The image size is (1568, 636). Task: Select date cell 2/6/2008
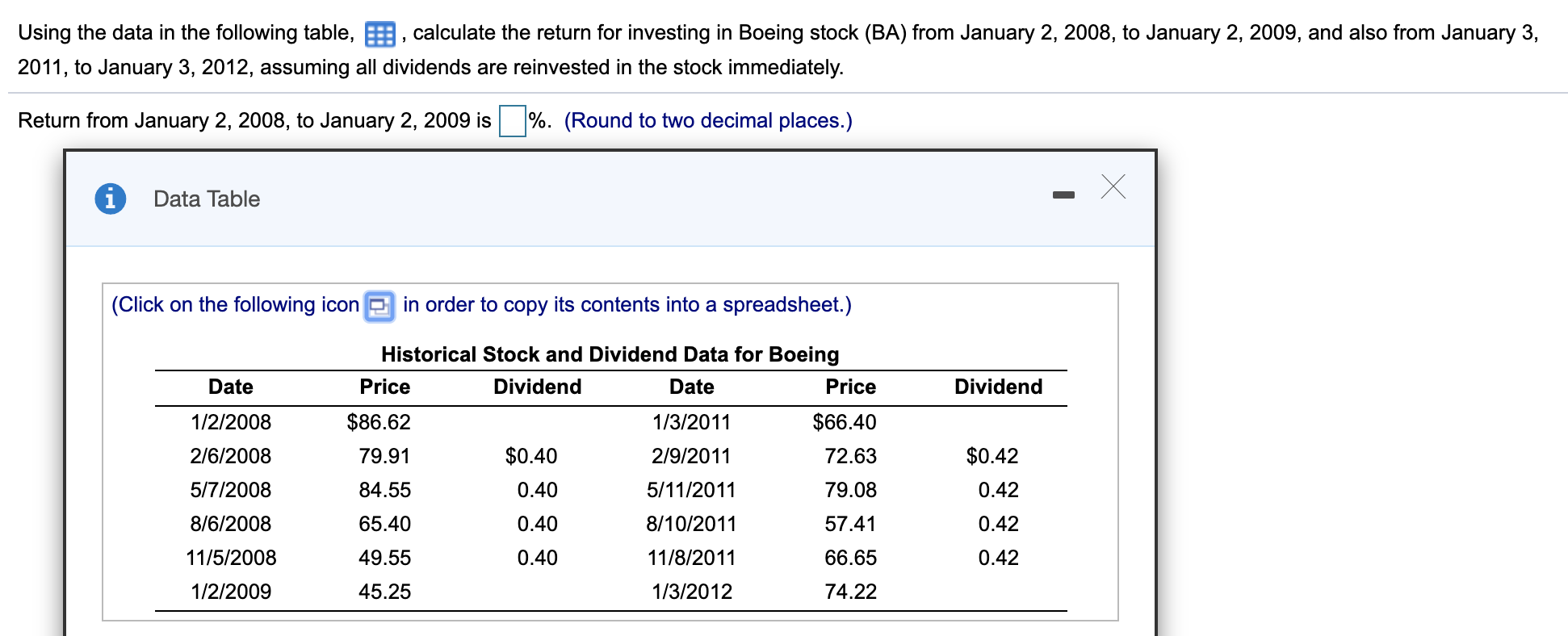pos(231,456)
